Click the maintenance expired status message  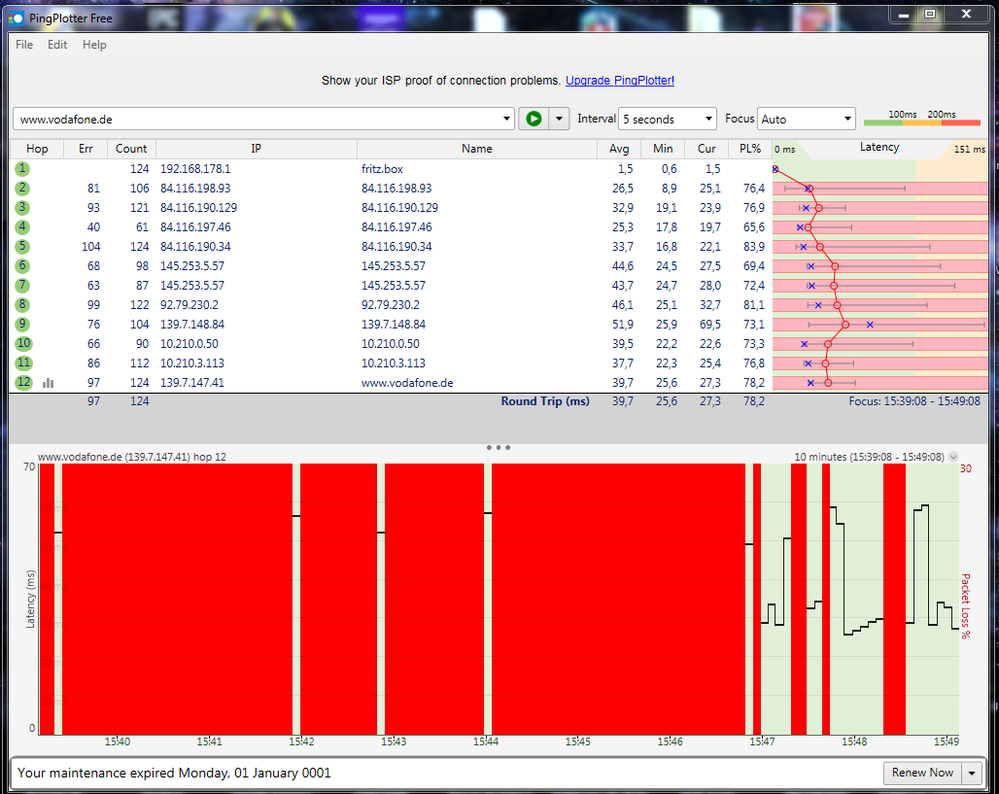click(x=174, y=773)
